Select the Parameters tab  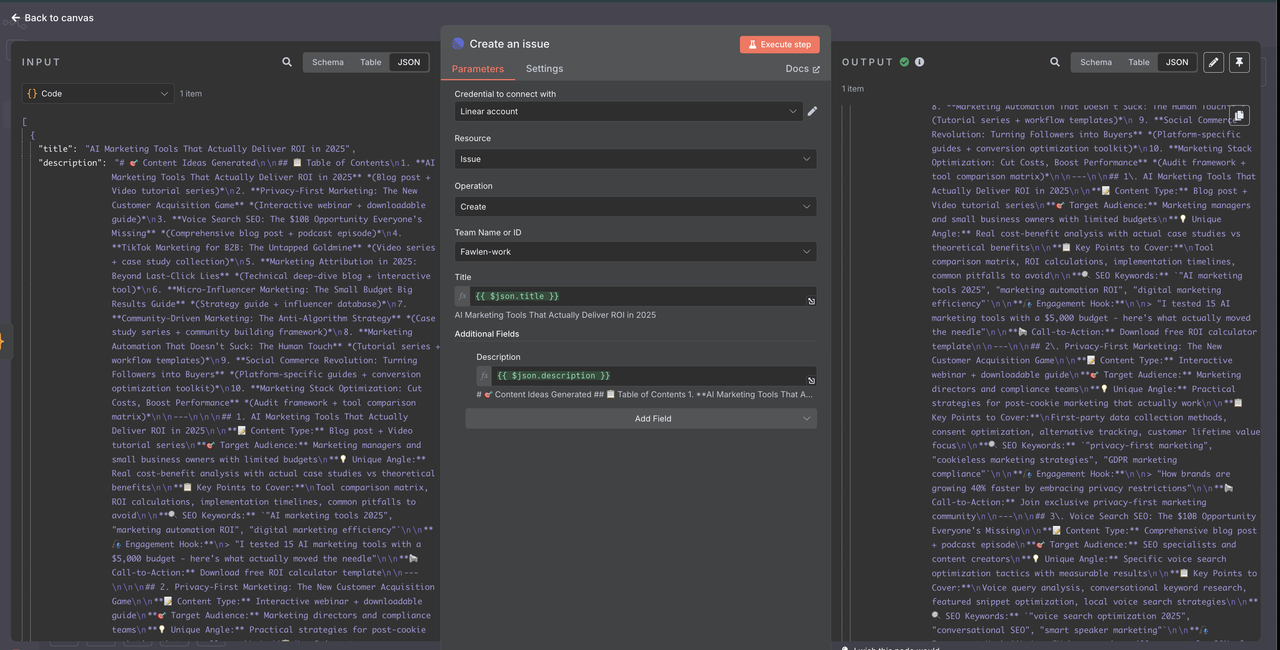tap(478, 69)
